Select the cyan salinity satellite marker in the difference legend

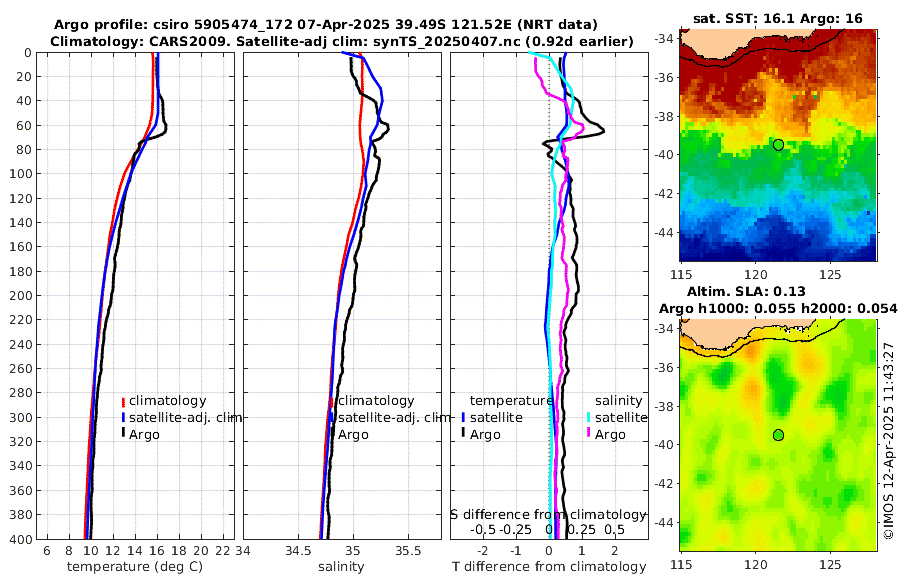[x=589, y=417]
